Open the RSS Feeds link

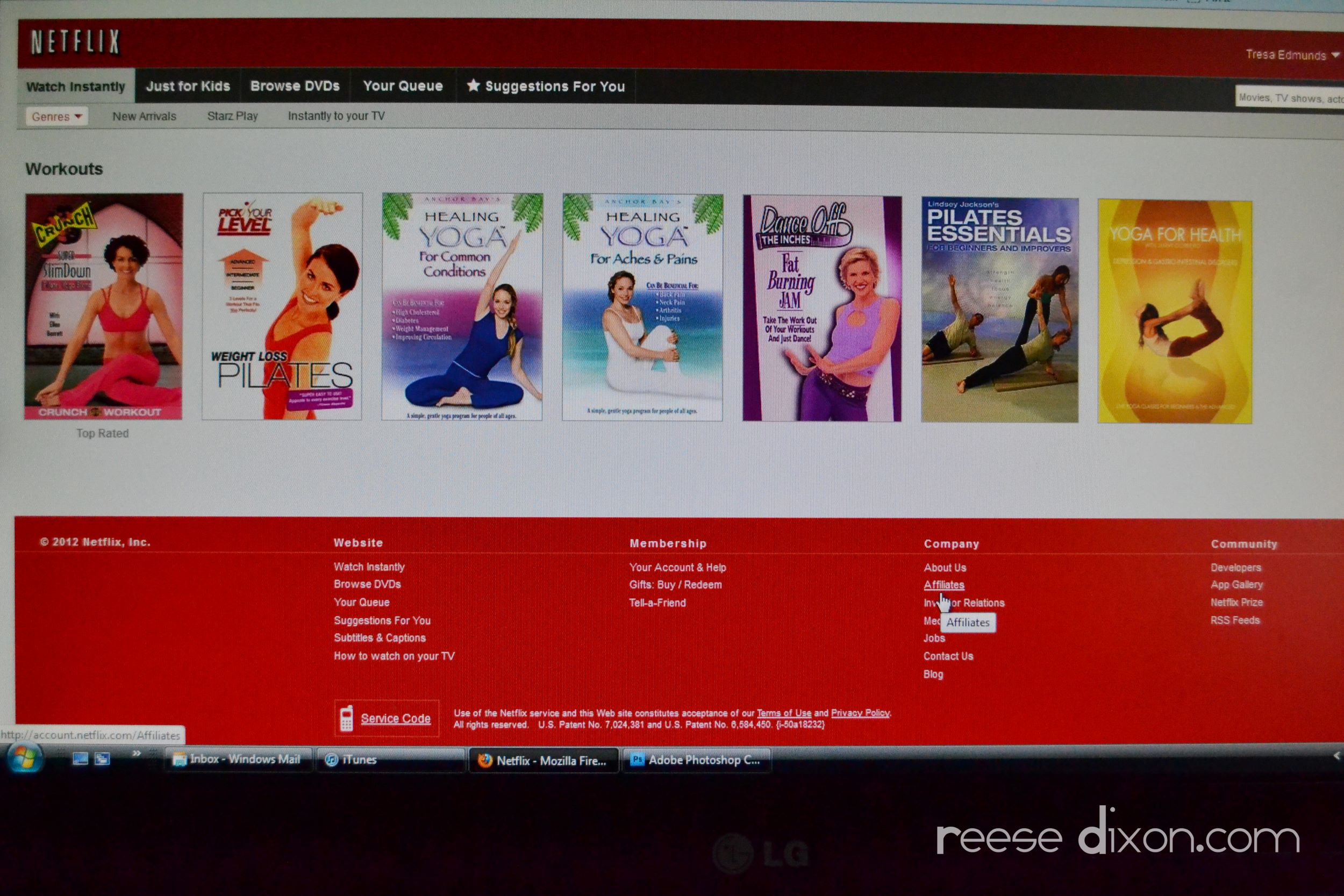click(x=1235, y=620)
